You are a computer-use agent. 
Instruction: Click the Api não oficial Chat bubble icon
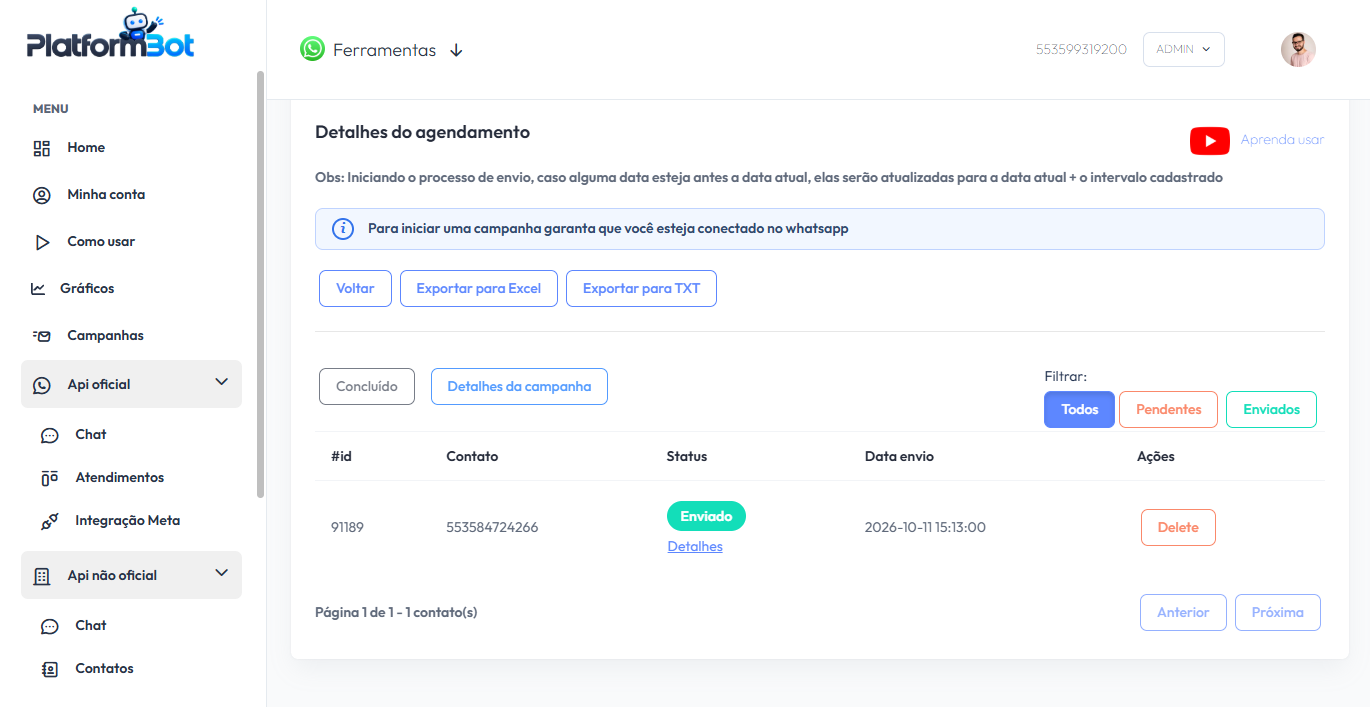pyautogui.click(x=49, y=626)
